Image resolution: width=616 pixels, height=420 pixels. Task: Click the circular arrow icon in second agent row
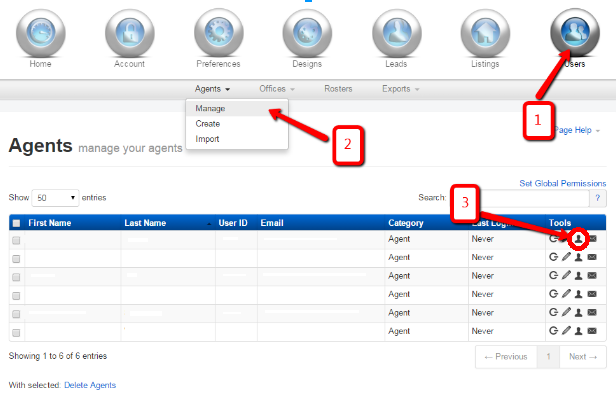[554, 257]
